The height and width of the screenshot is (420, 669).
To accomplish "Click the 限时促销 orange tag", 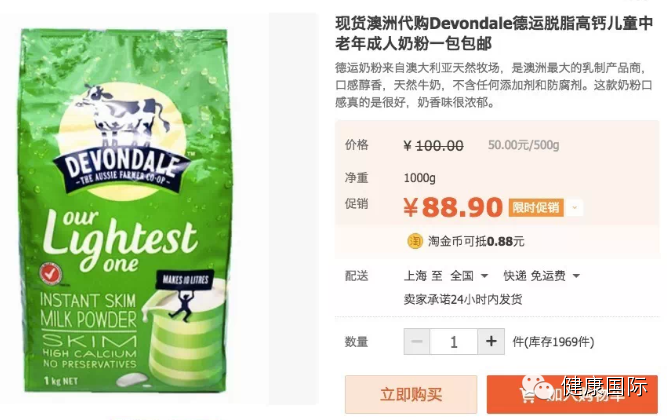I will click(536, 208).
